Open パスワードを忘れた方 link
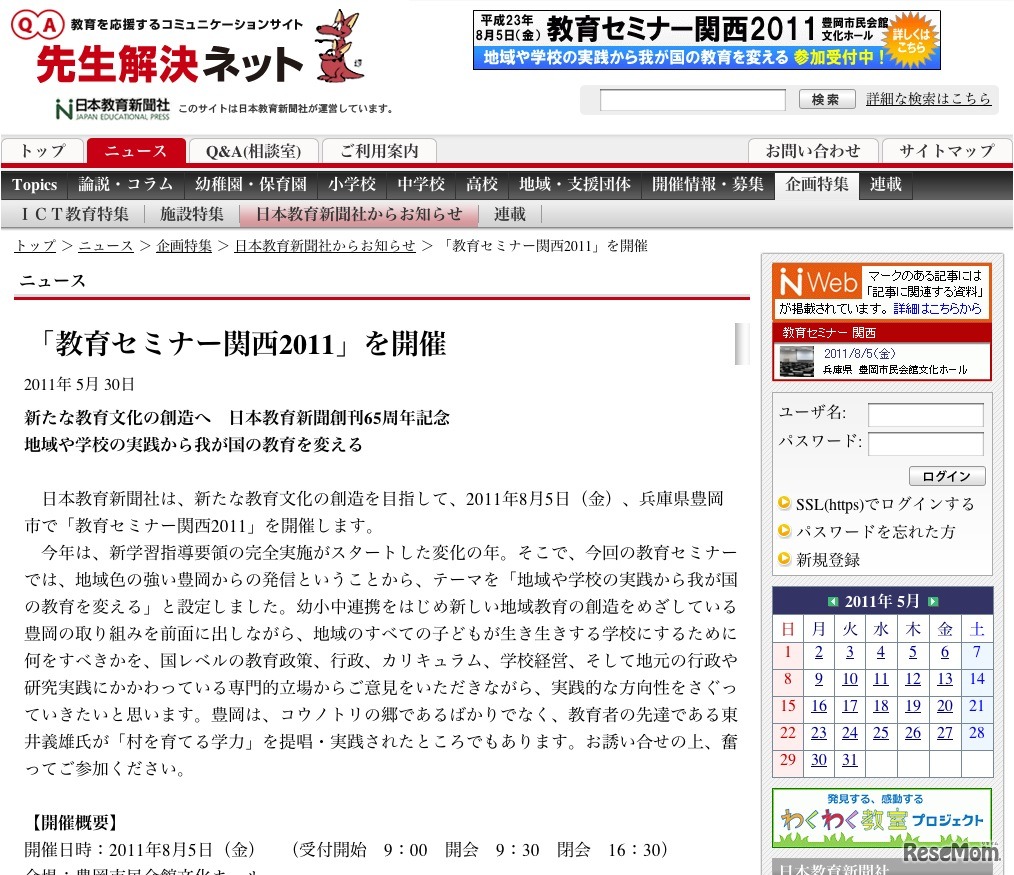1014x875 pixels. [876, 532]
